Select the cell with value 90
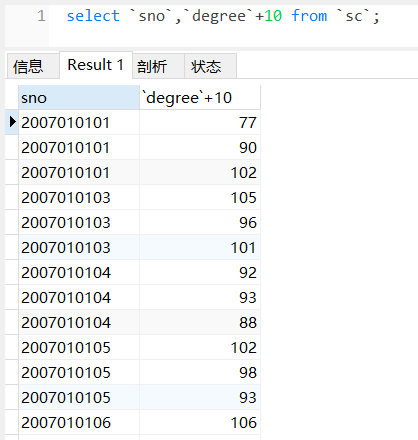 coord(200,147)
